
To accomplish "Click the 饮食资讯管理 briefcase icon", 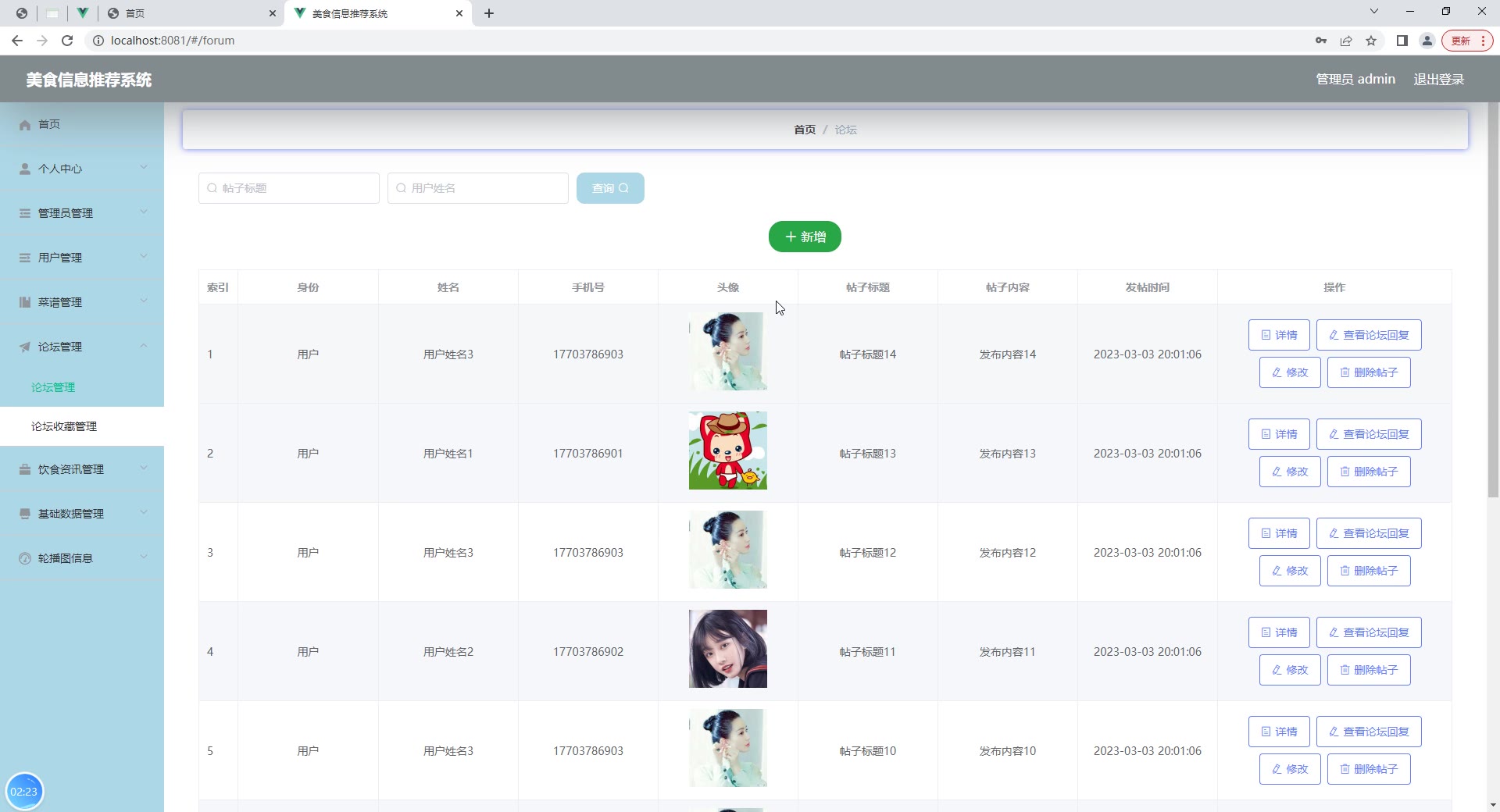I will coord(25,469).
